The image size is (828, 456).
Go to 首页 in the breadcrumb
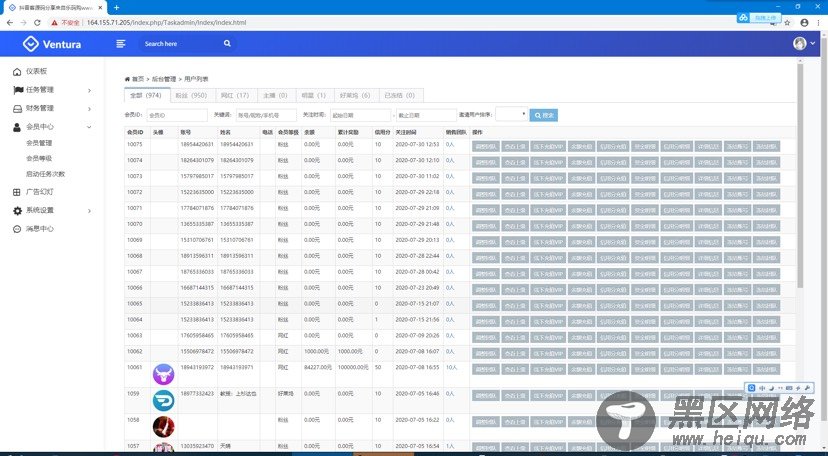pos(138,79)
